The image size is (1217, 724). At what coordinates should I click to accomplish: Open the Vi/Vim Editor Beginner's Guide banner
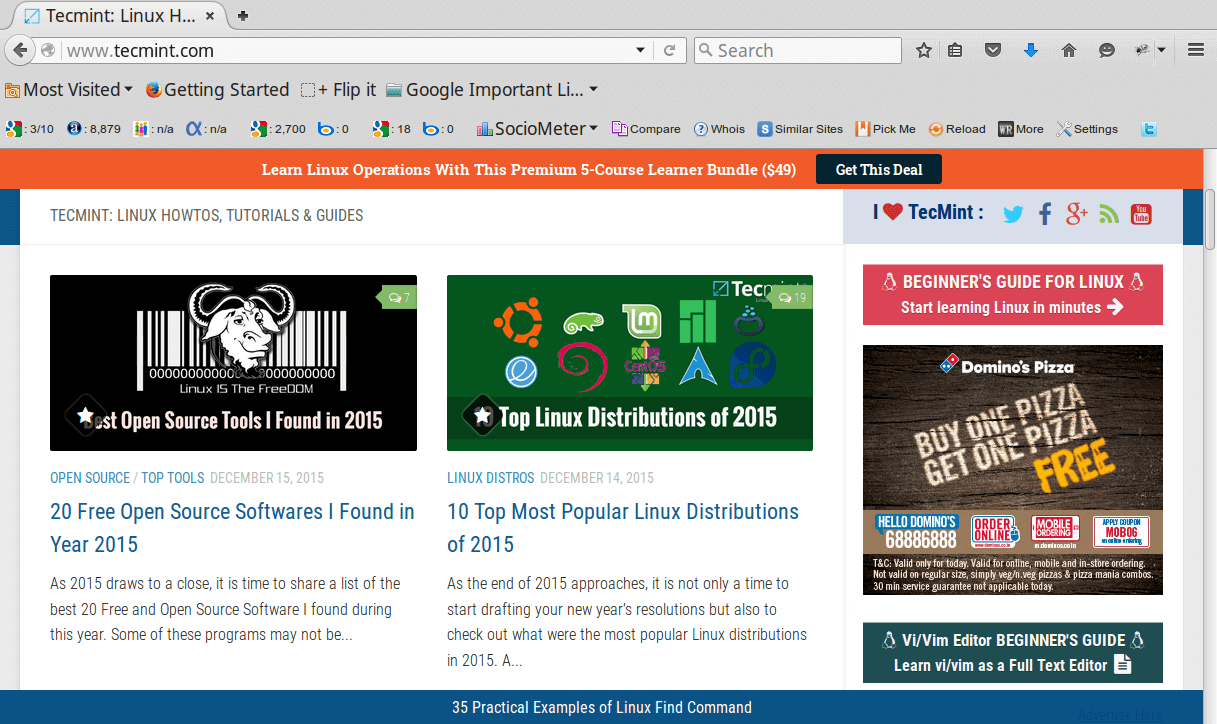pyautogui.click(x=1013, y=652)
